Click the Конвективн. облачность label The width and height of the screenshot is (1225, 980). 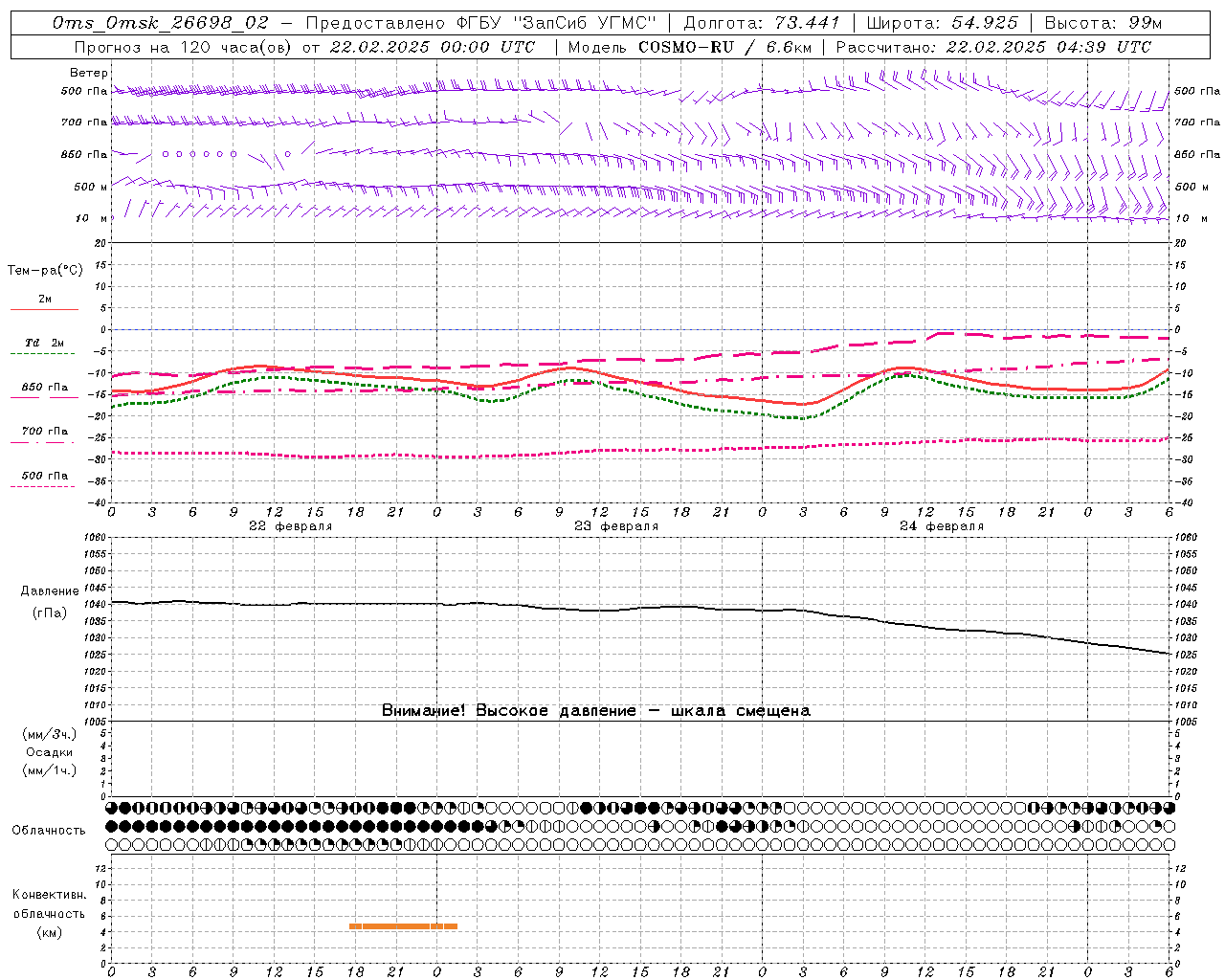(49, 904)
